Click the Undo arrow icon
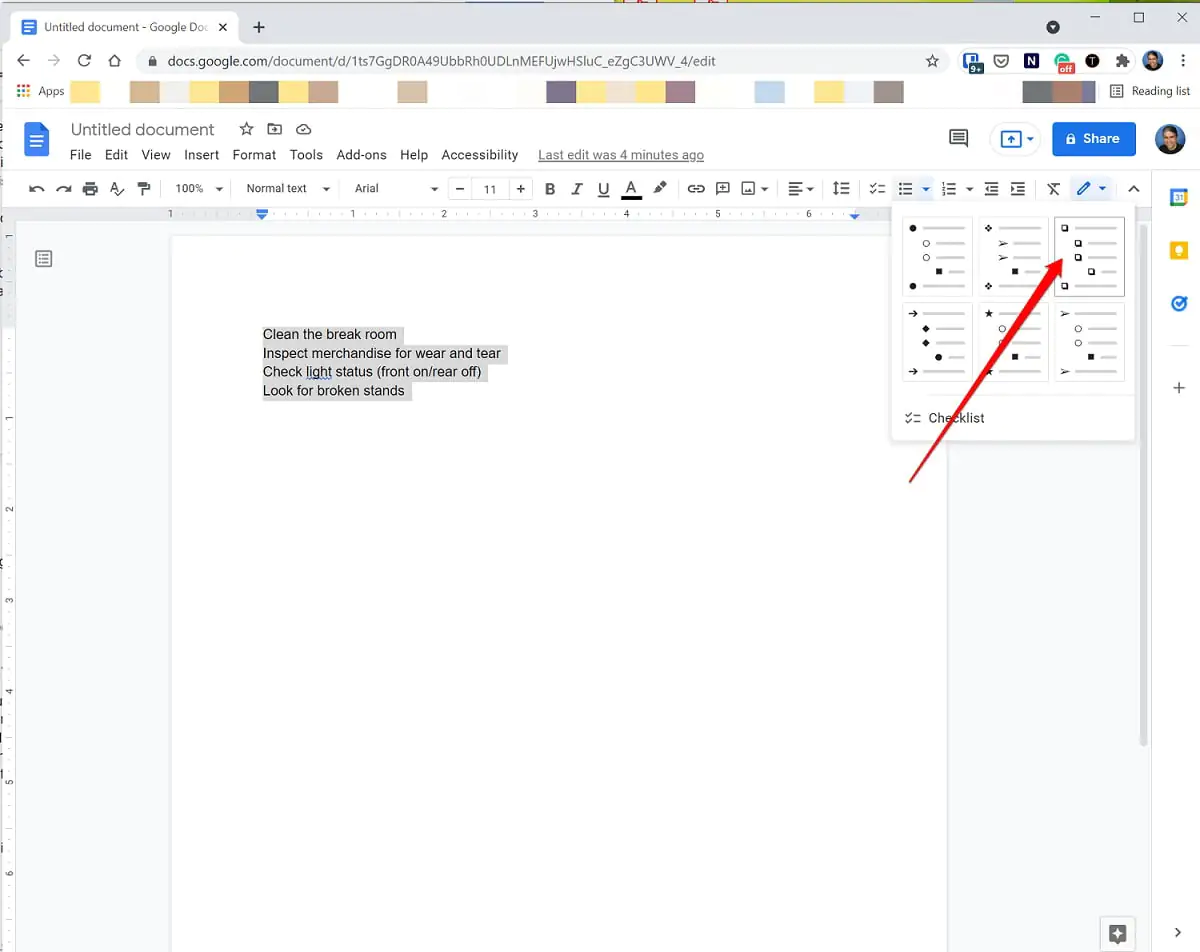 [37, 189]
